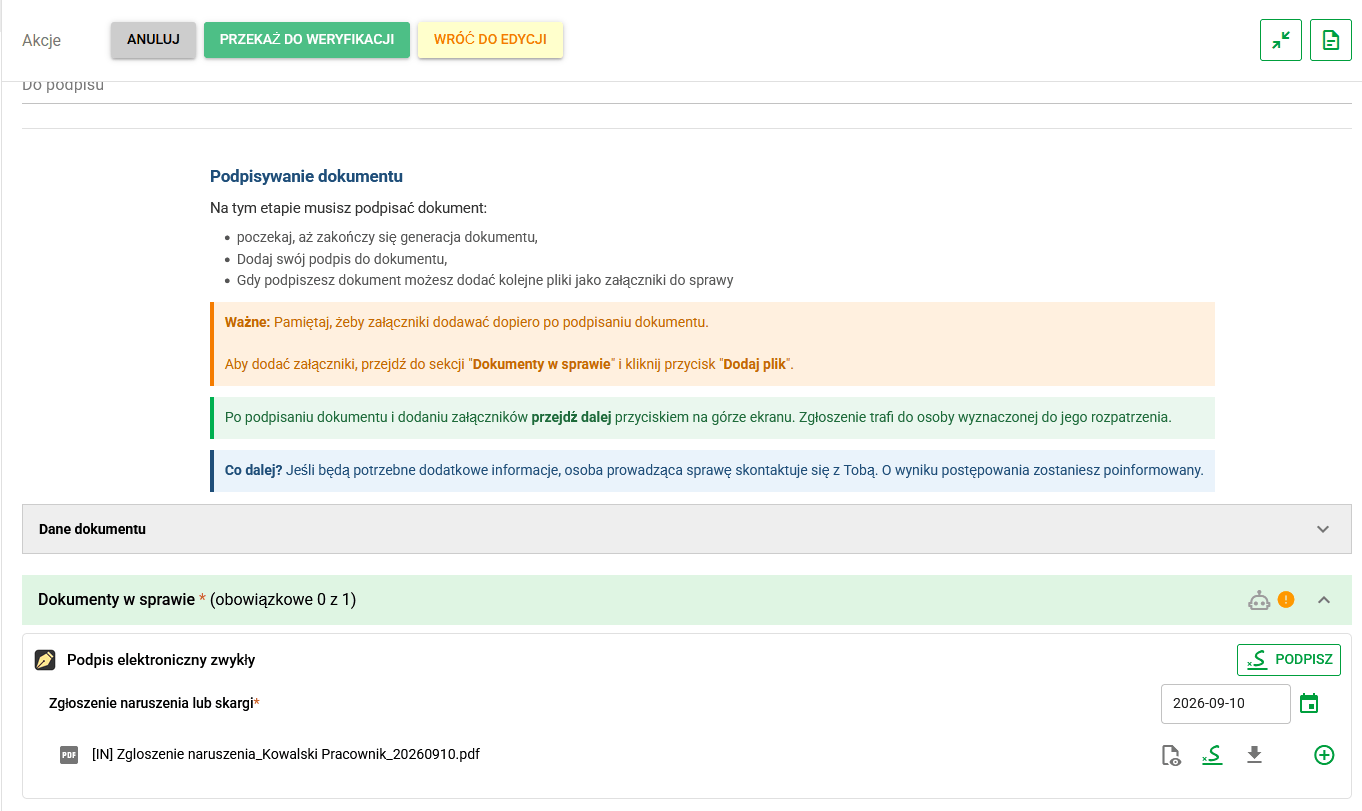Image resolution: width=1362 pixels, height=811 pixels.
Task: Click the bullet Dodaj swój podpis do dokumentu
Action: [x=342, y=259]
